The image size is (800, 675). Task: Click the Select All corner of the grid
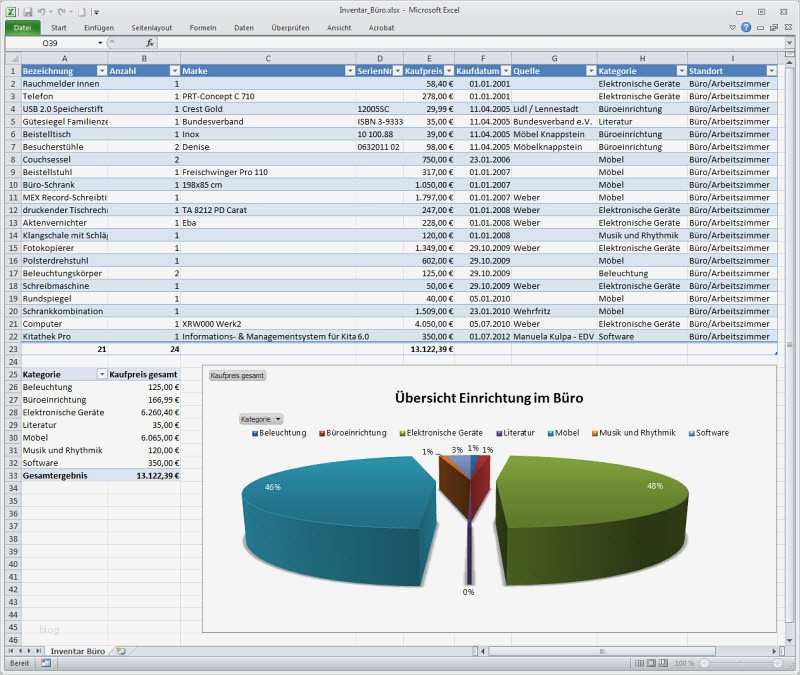[x=13, y=59]
